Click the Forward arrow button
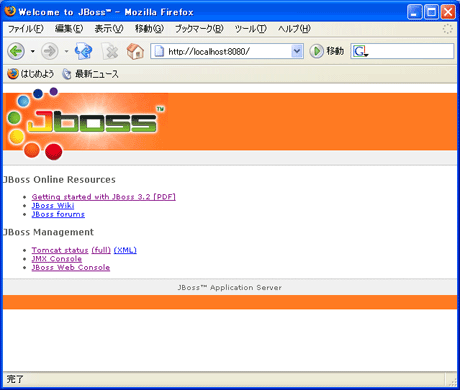 click(49, 51)
